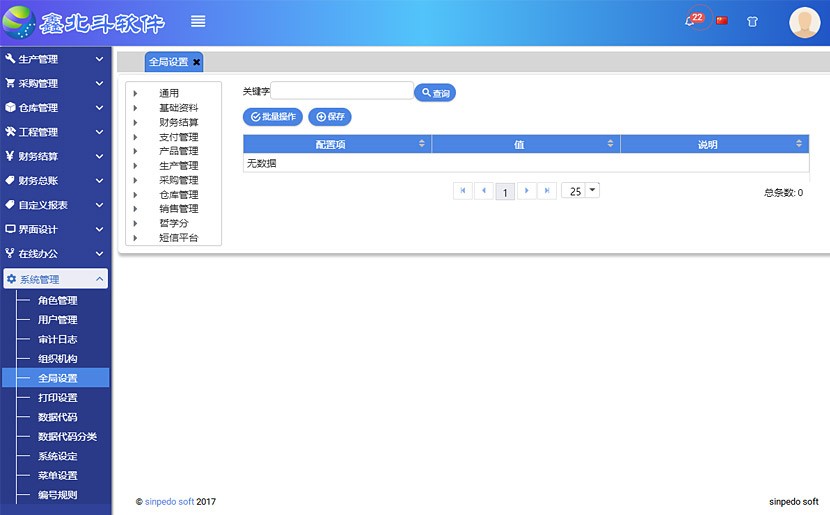Open the page size dropdown showing 25
This screenshot has height=515, width=830.
pos(581,190)
